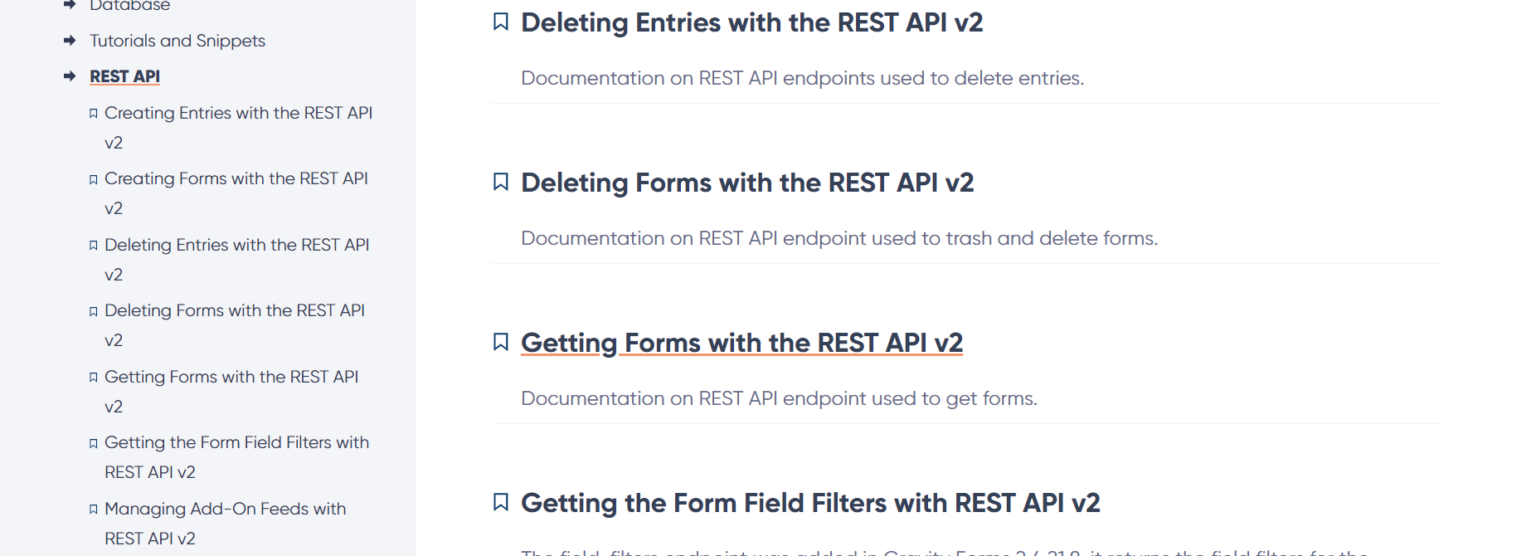Viewport: 1536px width, 556px height.
Task: Open Tutorials and Snippets sidebar item
Action: pyautogui.click(x=177, y=41)
